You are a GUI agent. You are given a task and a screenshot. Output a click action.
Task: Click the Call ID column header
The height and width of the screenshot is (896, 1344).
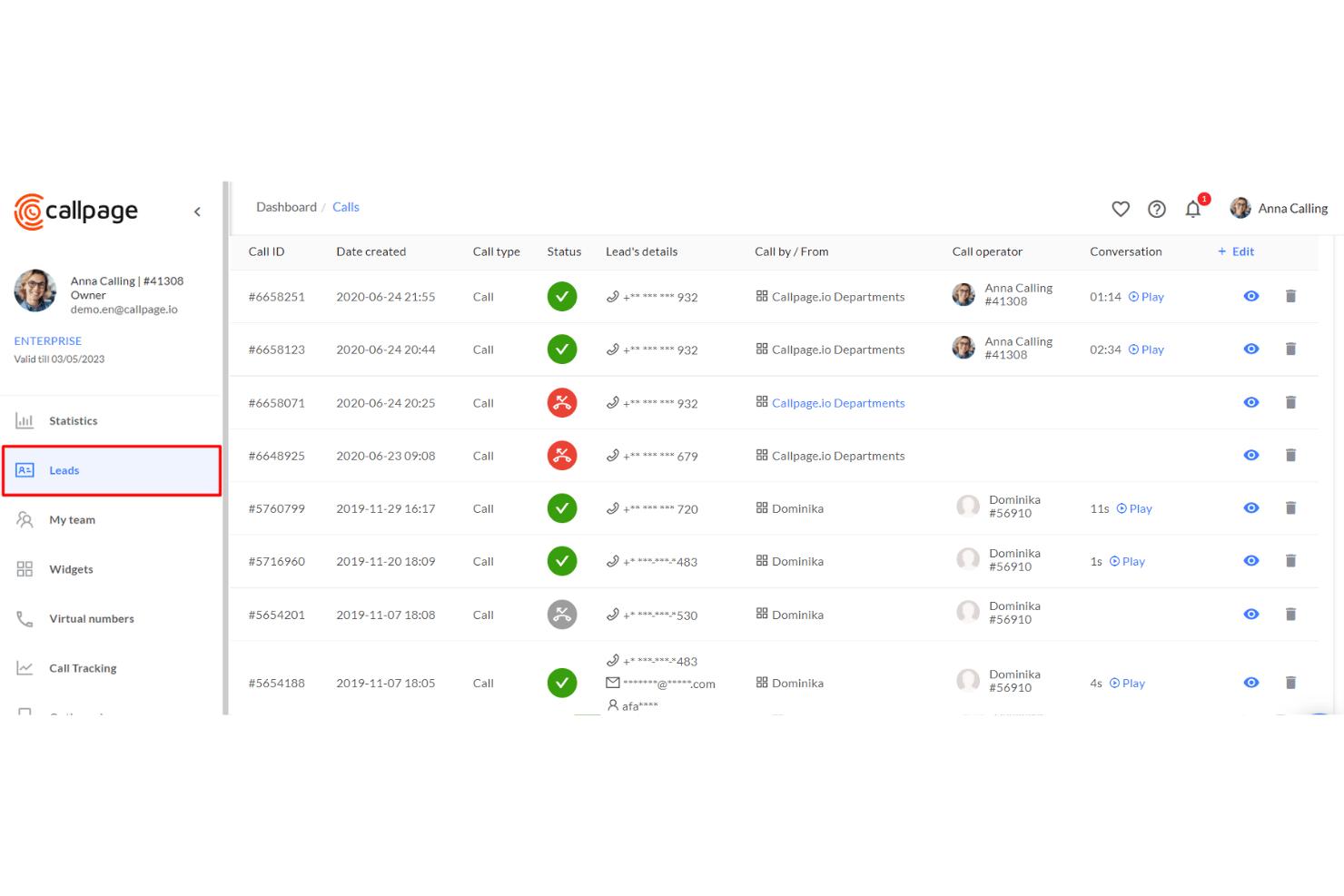point(266,251)
